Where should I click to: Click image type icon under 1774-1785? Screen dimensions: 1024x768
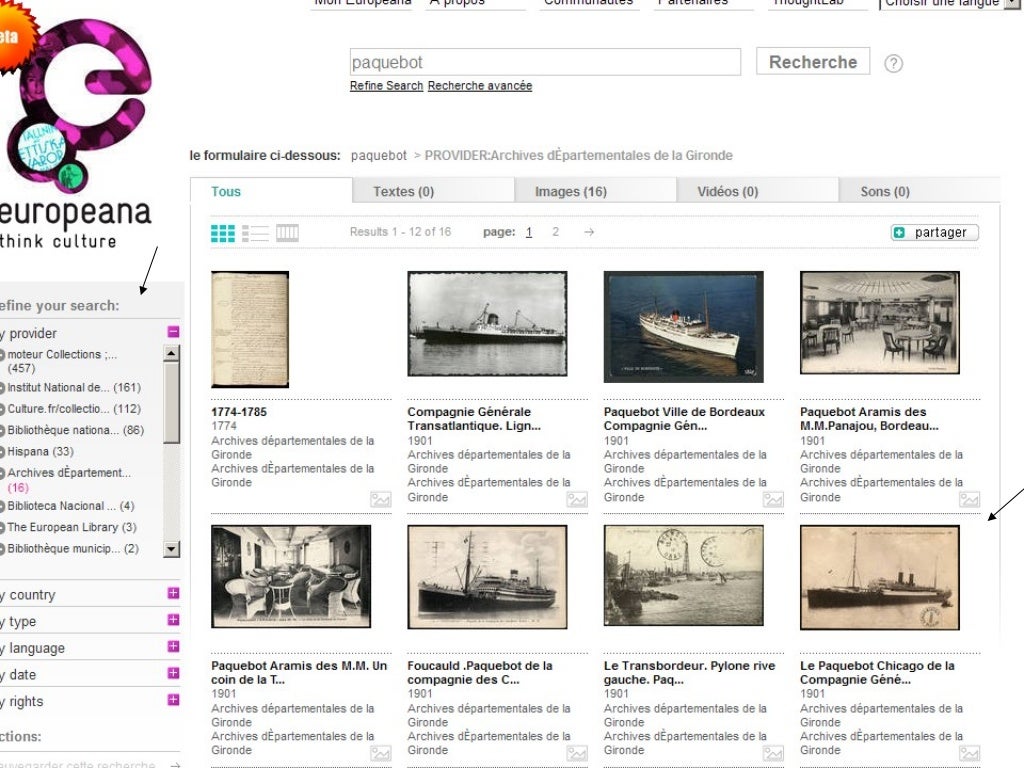click(381, 500)
